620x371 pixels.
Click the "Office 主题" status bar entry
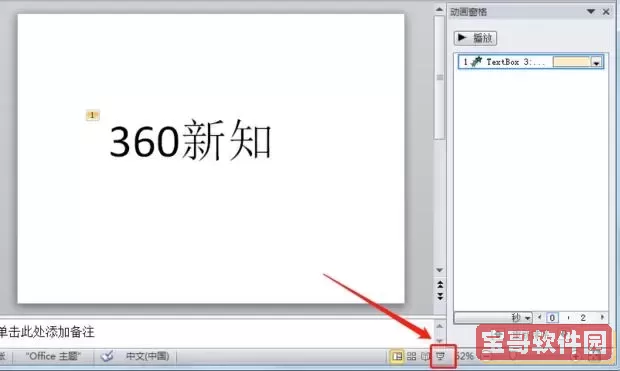[x=53, y=356]
